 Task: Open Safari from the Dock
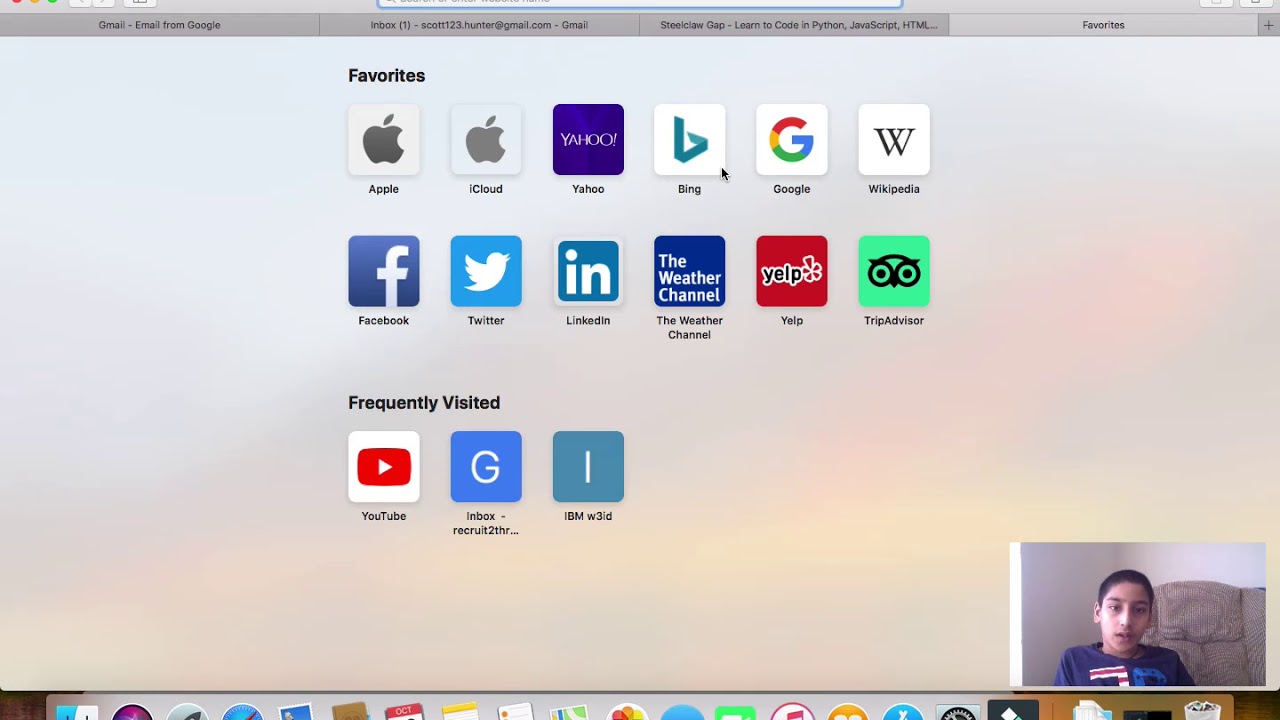pyautogui.click(x=241, y=712)
